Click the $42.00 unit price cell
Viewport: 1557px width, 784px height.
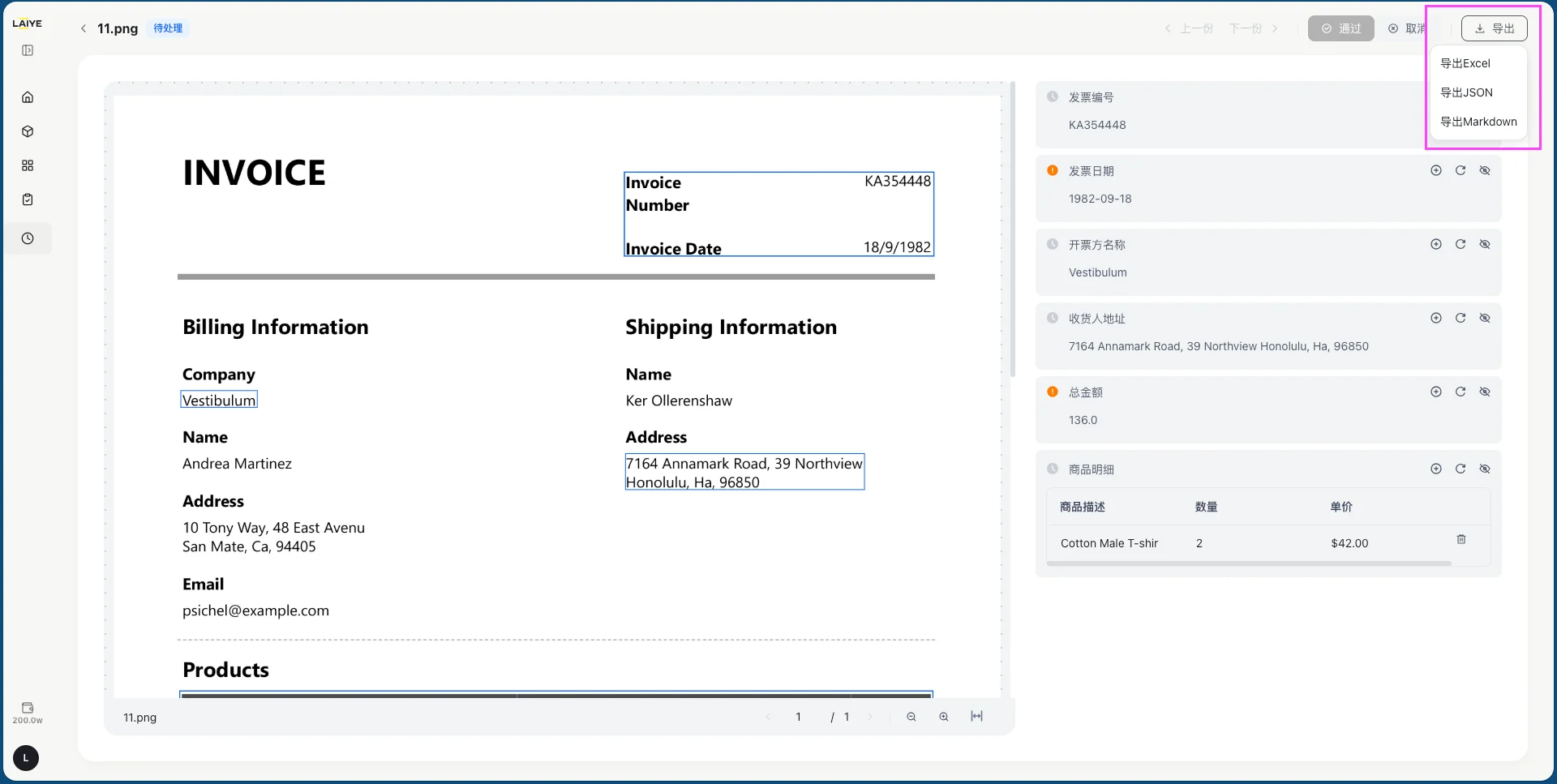pyautogui.click(x=1349, y=543)
